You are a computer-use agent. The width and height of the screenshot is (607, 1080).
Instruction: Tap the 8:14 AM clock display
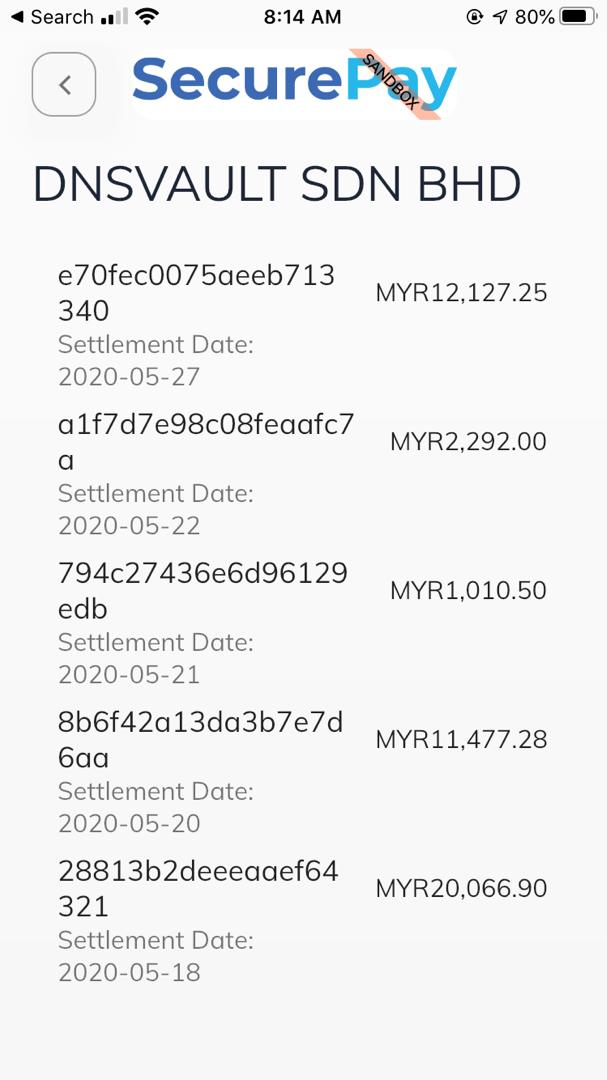point(303,16)
